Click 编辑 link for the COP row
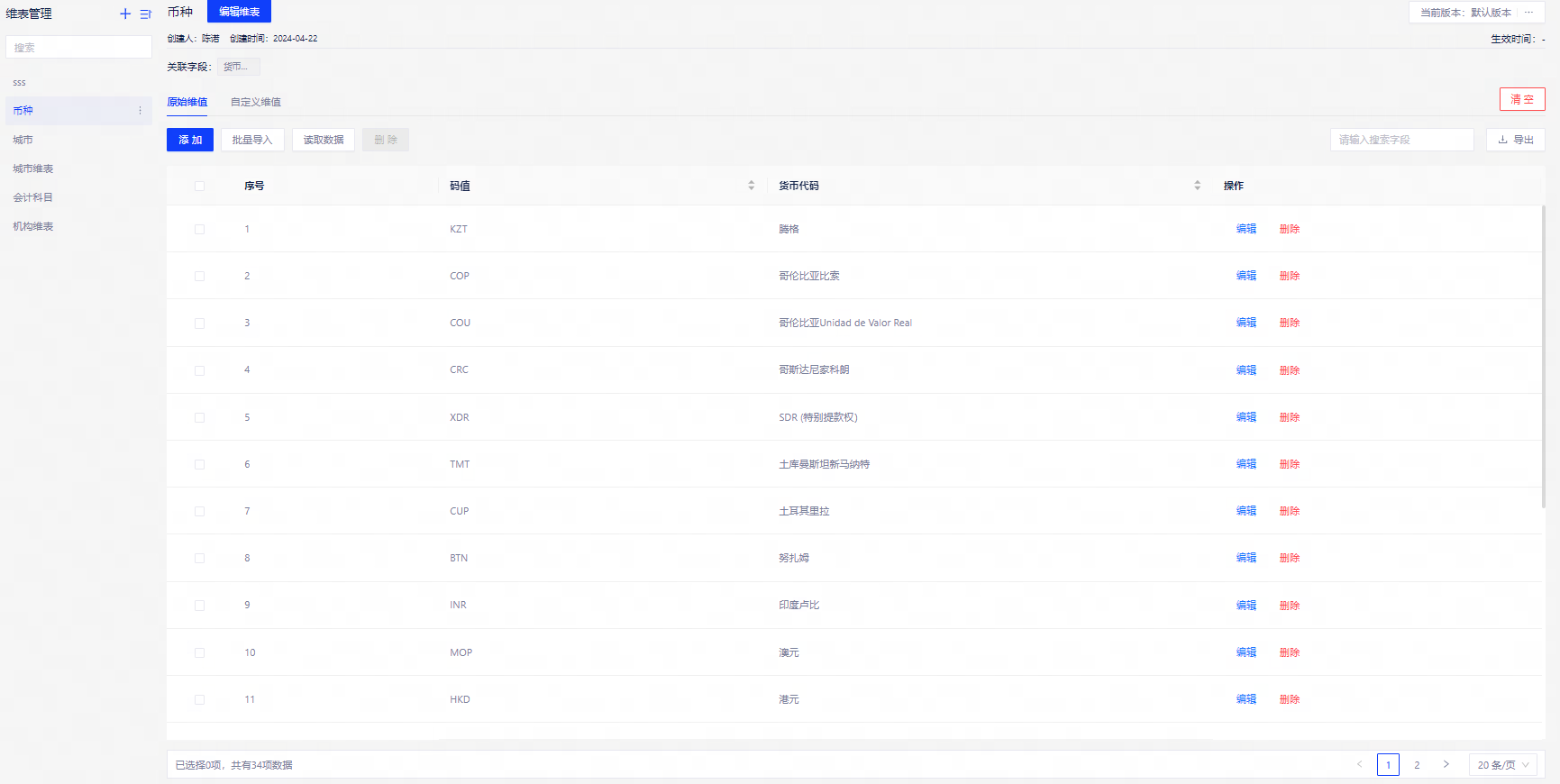This screenshot has width=1560, height=784. pos(1245,276)
